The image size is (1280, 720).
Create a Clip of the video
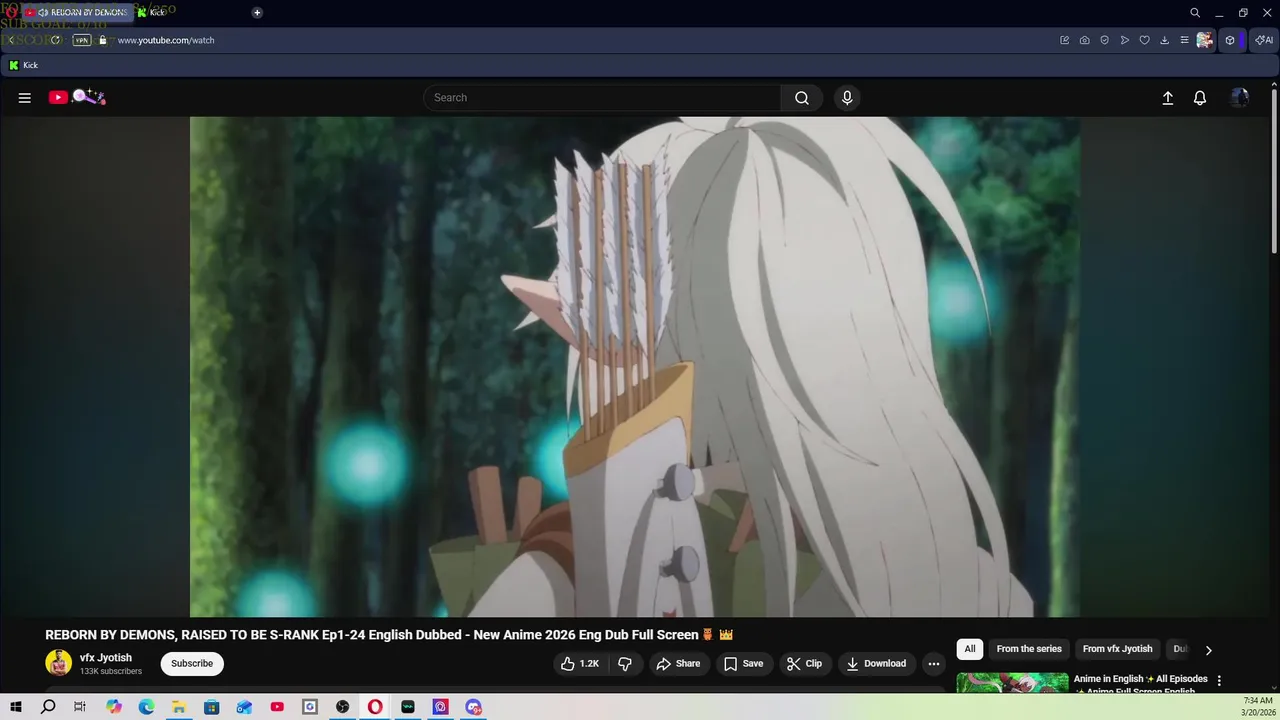pyautogui.click(x=804, y=664)
